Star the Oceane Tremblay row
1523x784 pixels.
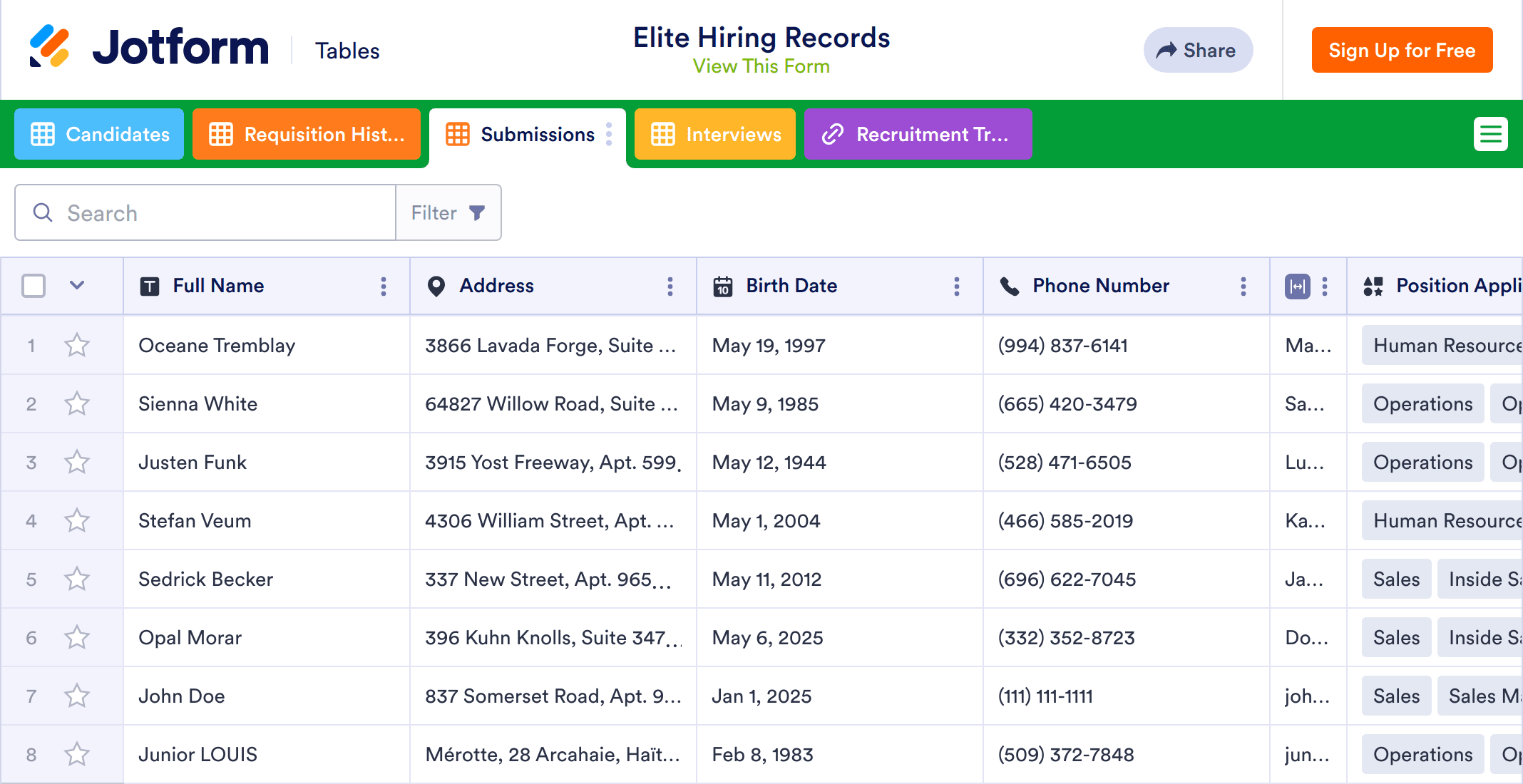[x=77, y=346]
